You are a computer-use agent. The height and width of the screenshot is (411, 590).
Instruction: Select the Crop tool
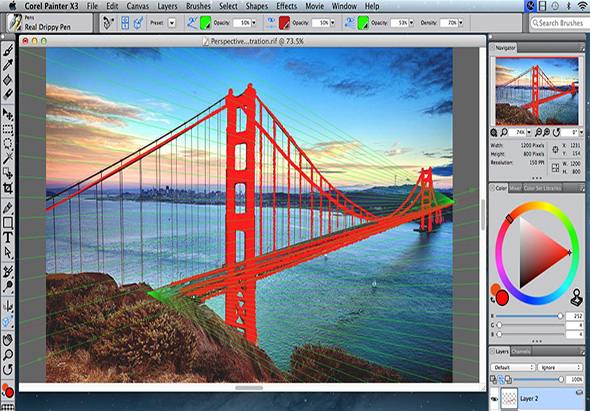[x=8, y=188]
